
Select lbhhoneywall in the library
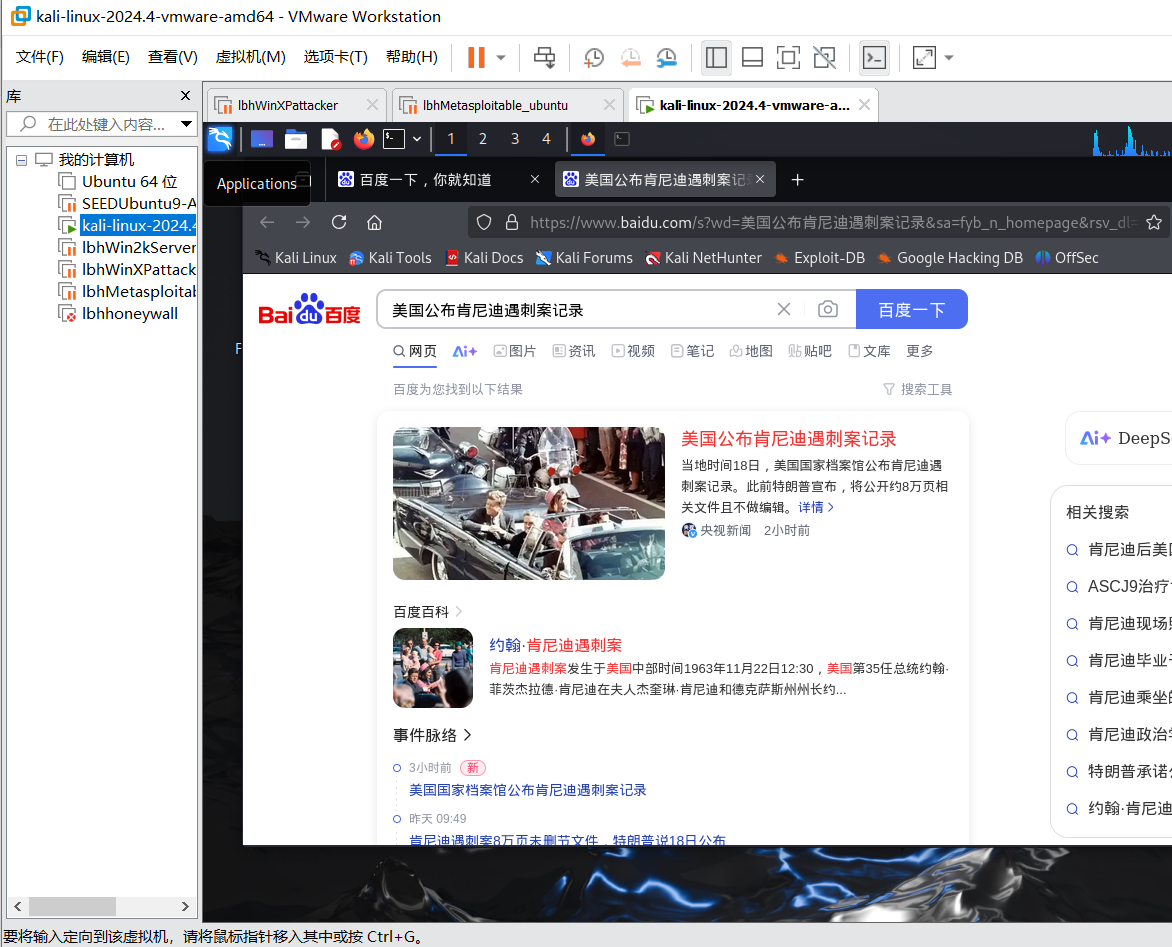click(x=119, y=314)
